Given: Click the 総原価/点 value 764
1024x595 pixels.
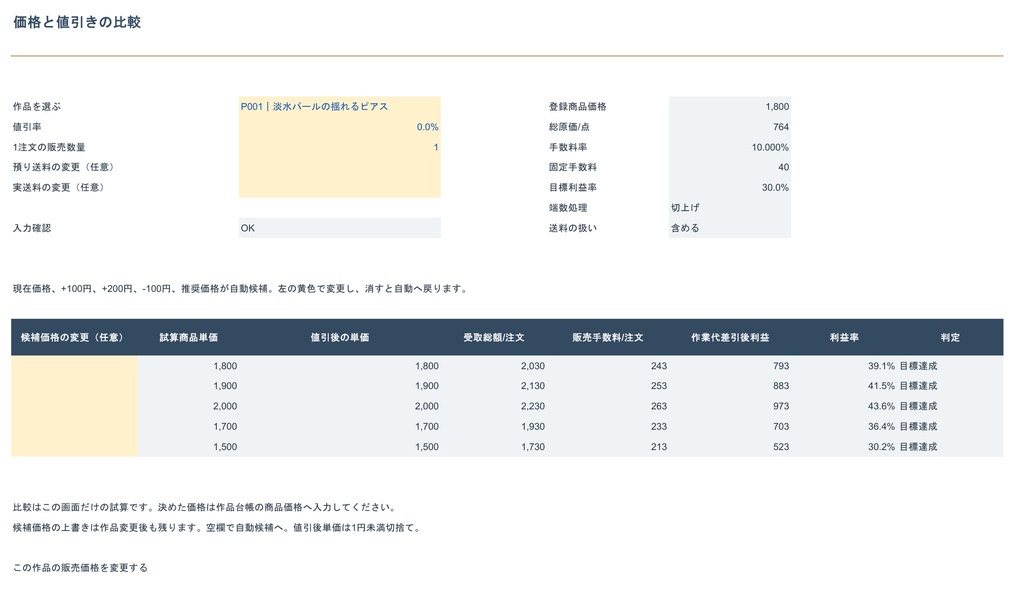Looking at the screenshot, I should (x=729, y=127).
